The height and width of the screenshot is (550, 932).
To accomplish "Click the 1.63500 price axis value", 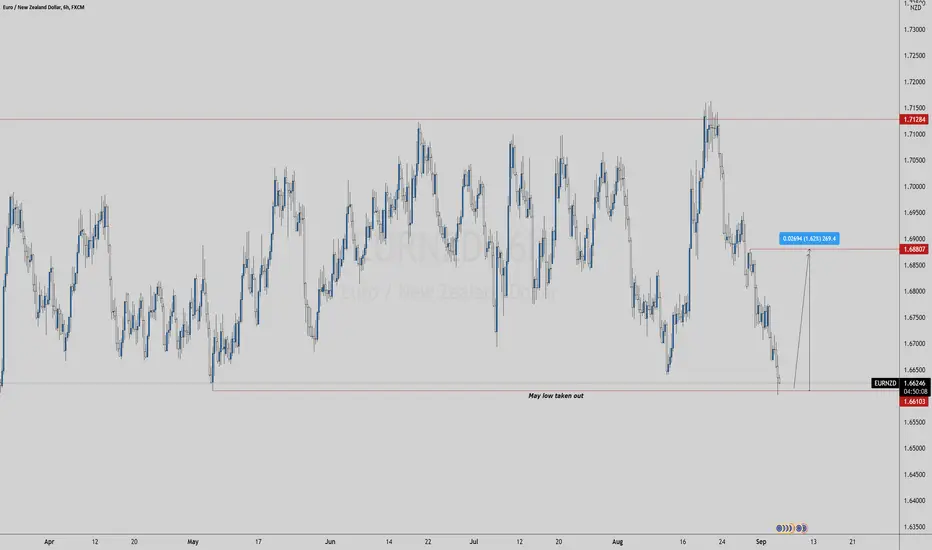I will 914,526.
